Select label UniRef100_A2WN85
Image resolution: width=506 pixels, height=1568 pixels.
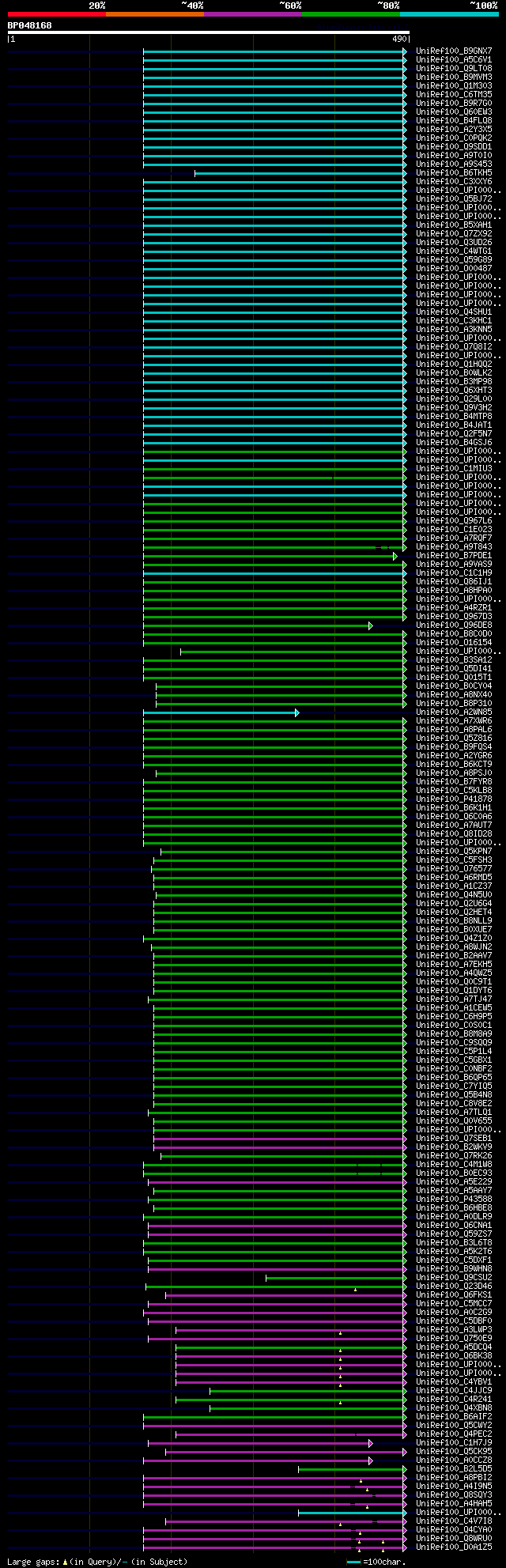point(454,712)
